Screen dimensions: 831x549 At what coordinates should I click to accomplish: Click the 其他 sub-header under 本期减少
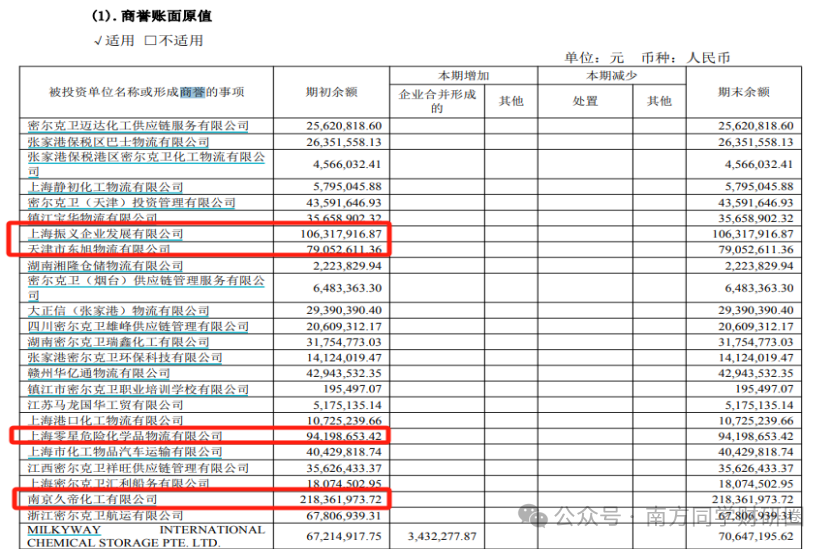659,101
